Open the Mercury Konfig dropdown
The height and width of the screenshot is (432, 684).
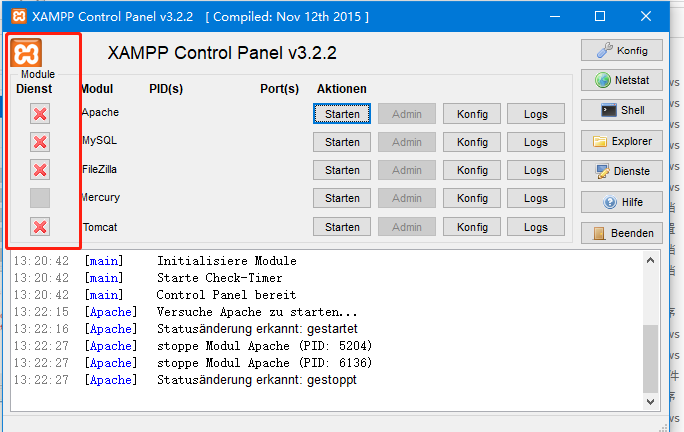click(472, 198)
